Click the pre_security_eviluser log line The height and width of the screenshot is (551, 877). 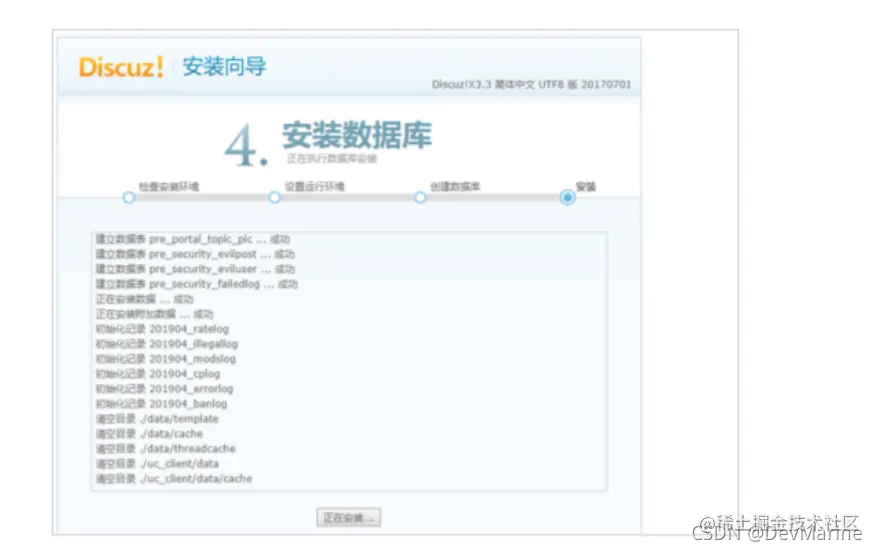(195, 269)
